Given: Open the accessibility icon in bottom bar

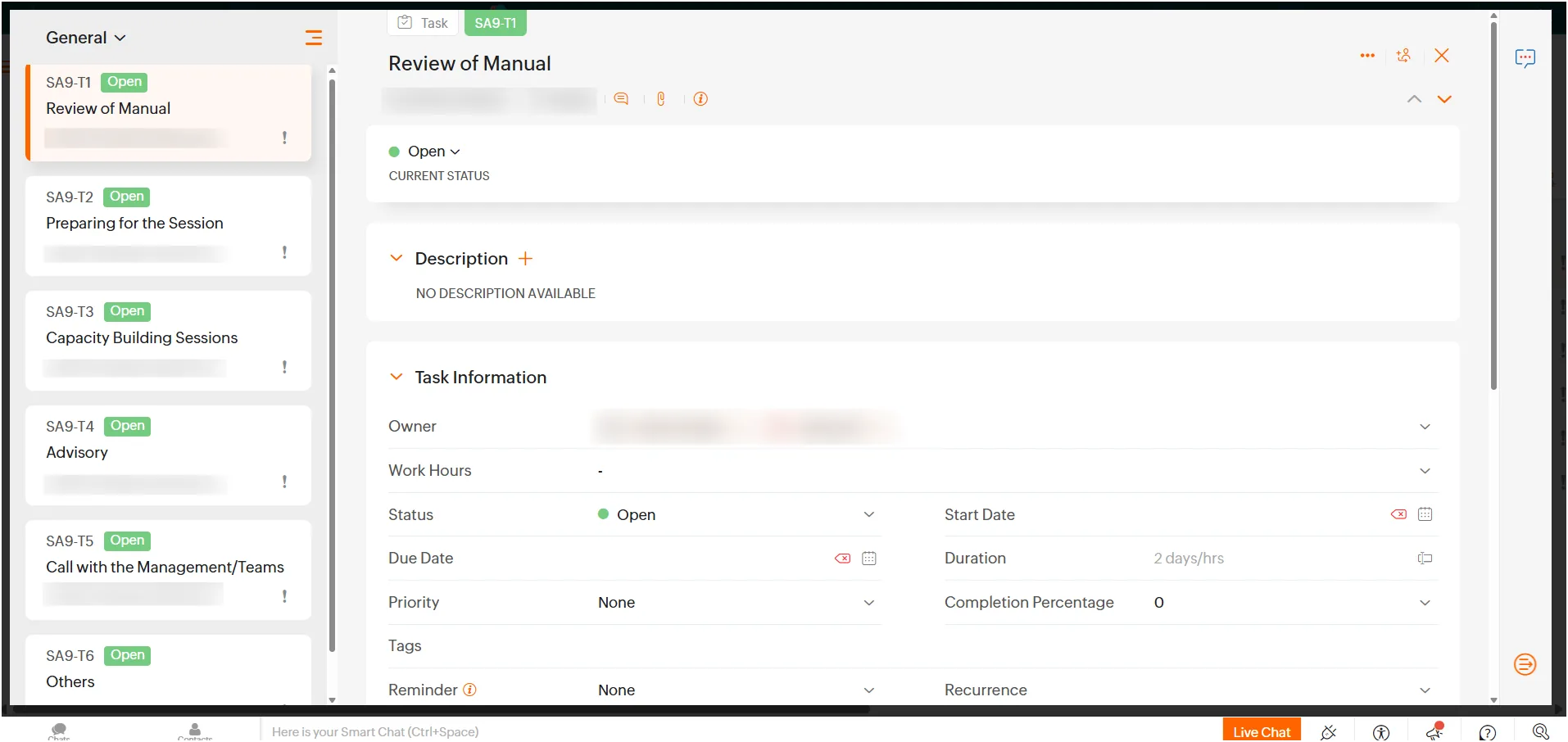Looking at the screenshot, I should point(1381,732).
